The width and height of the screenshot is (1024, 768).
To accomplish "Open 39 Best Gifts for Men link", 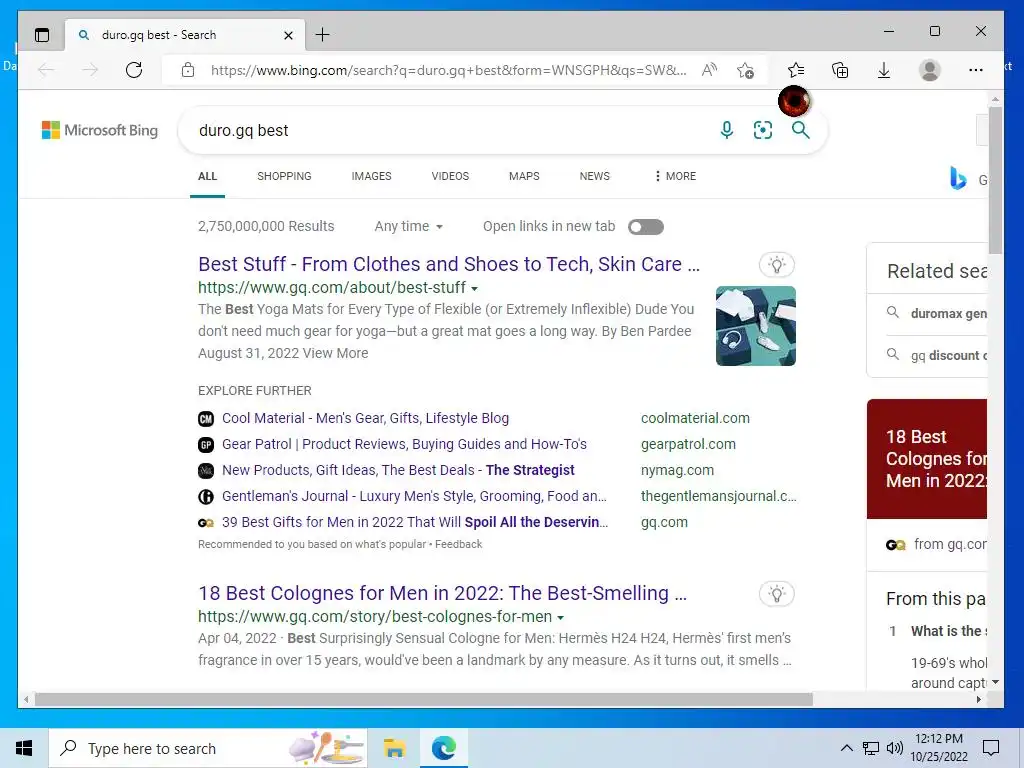I will [x=415, y=523].
